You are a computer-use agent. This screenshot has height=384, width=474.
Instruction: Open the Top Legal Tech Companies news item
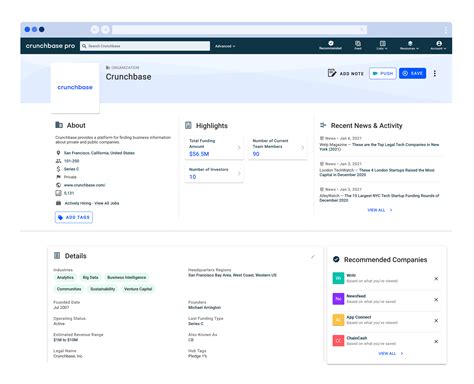[379, 147]
